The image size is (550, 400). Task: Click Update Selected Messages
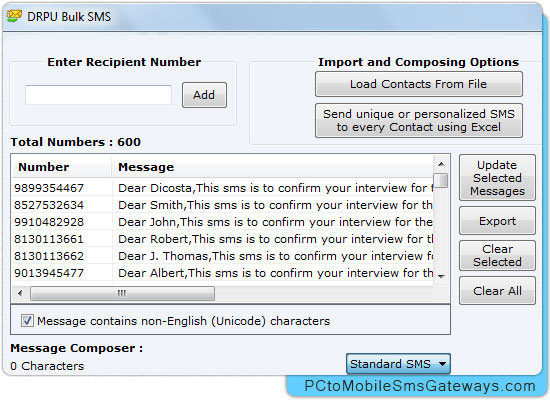coord(497,178)
